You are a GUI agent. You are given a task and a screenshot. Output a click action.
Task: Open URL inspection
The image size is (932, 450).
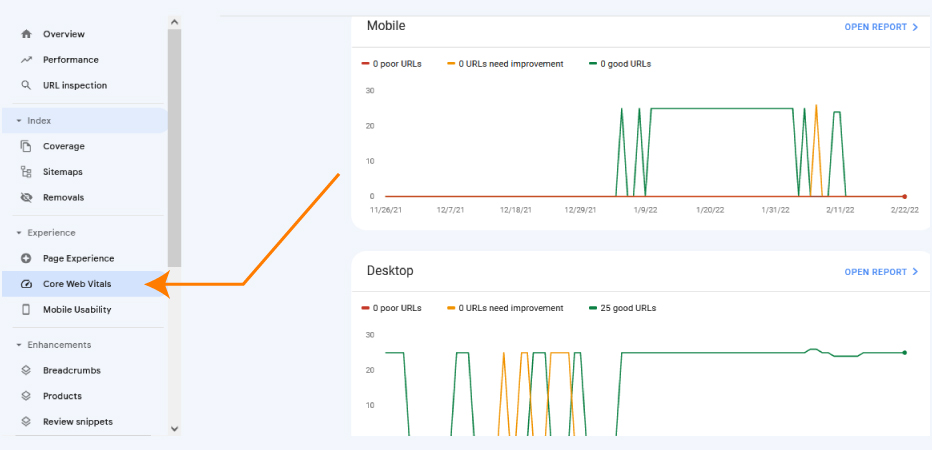(75, 85)
